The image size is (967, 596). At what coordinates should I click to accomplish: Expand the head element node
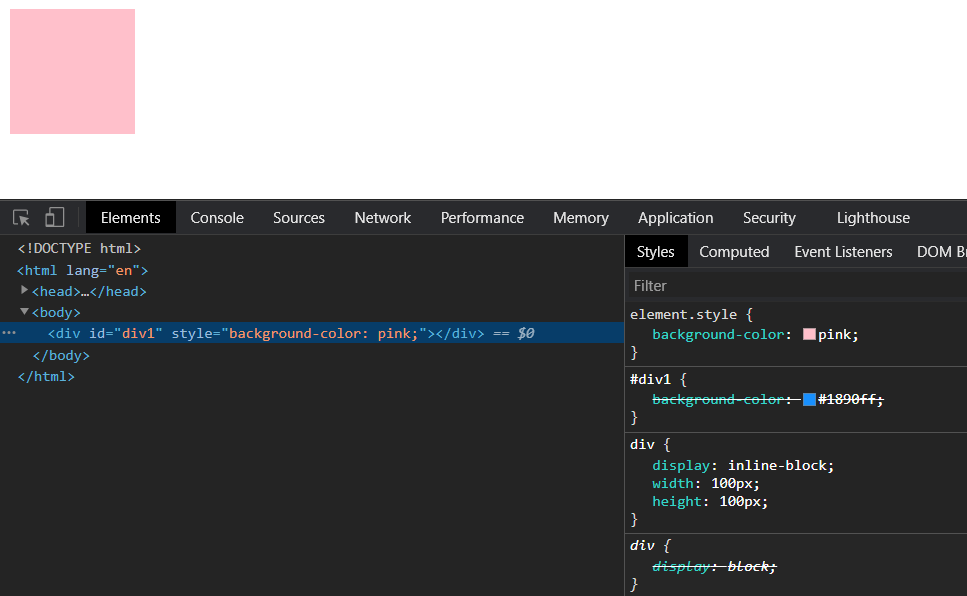pyautogui.click(x=25, y=291)
